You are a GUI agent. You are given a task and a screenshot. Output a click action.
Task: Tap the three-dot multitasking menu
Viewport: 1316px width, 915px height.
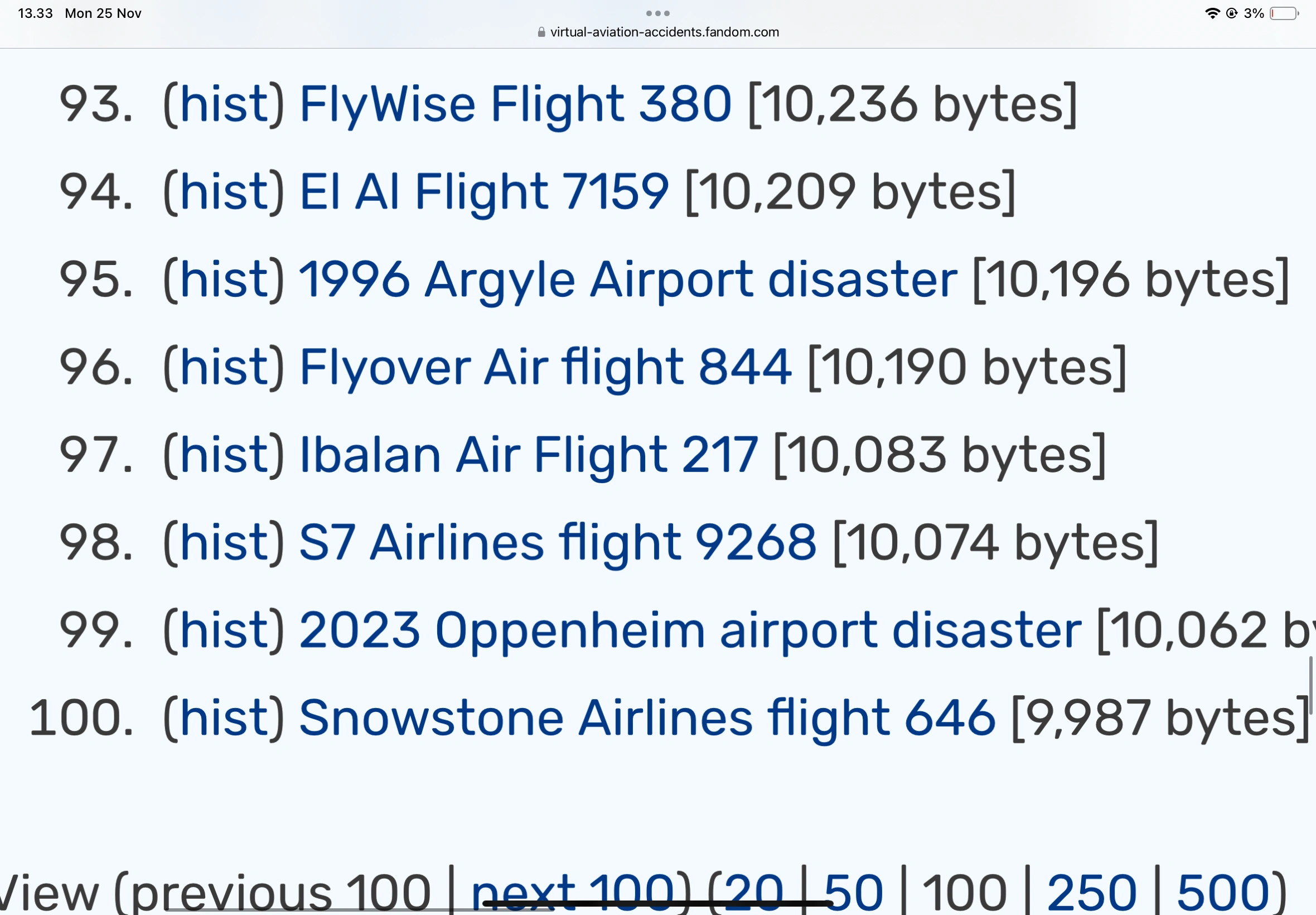click(657, 13)
